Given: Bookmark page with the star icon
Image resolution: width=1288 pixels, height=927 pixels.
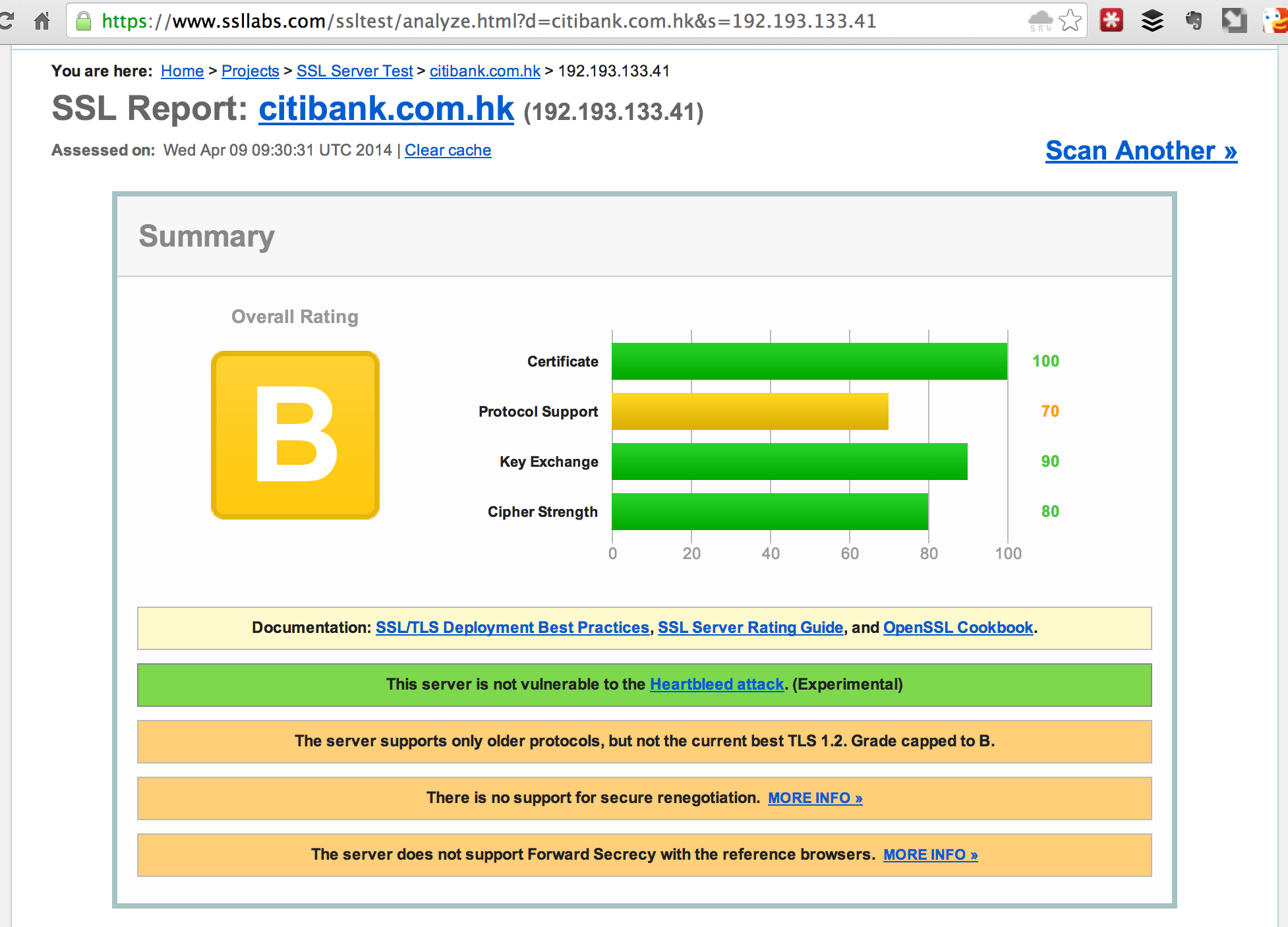Looking at the screenshot, I should click(x=1070, y=21).
